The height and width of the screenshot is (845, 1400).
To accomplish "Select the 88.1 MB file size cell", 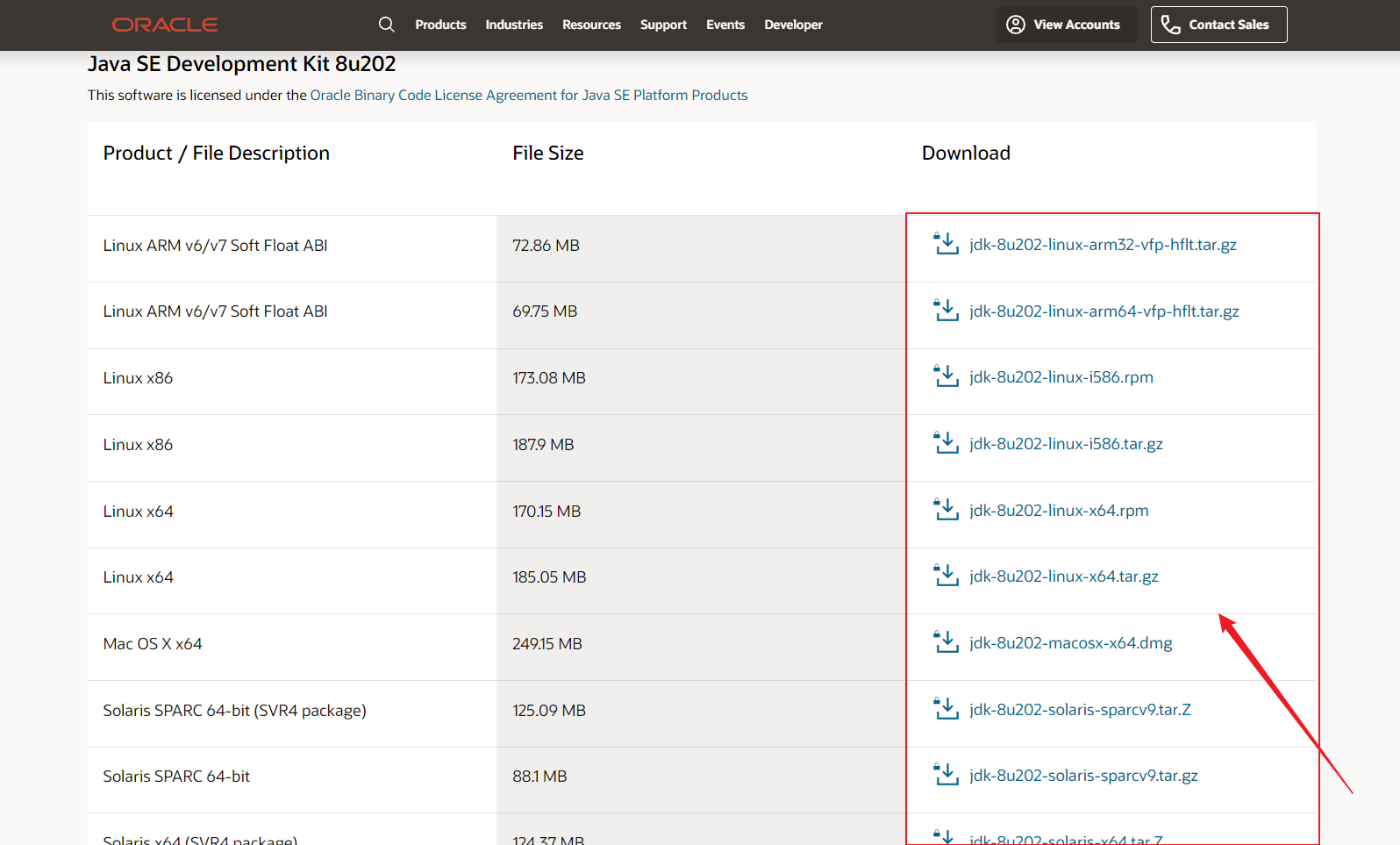I will point(701,780).
